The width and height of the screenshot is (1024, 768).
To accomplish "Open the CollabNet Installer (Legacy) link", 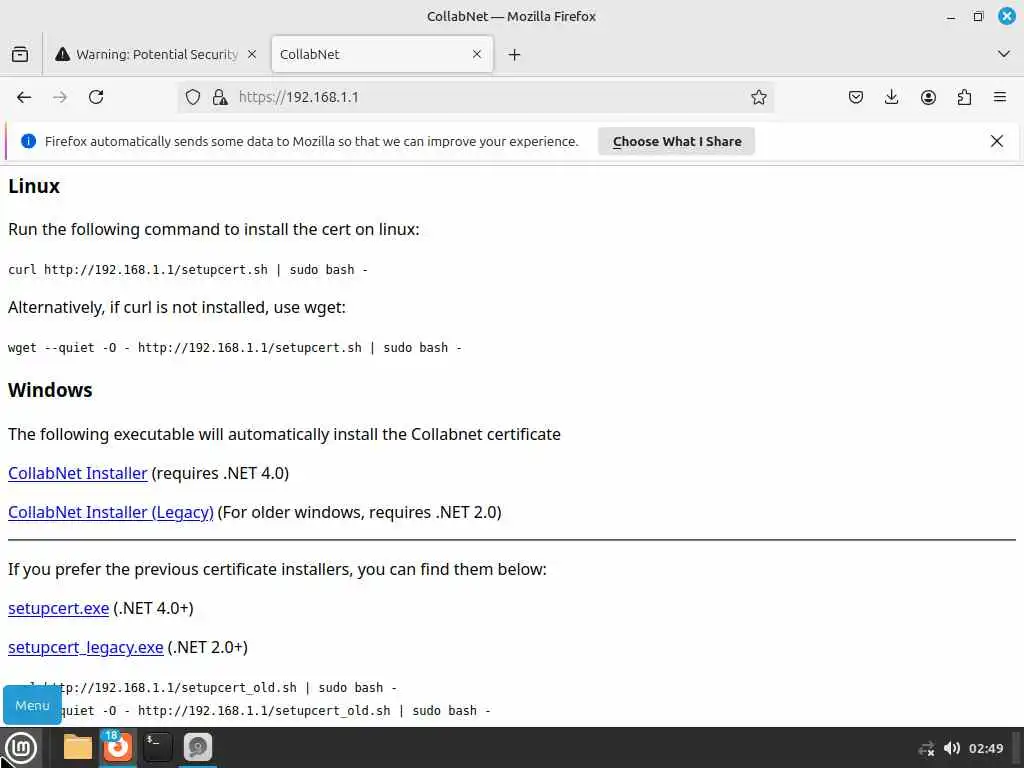I will point(110,512).
